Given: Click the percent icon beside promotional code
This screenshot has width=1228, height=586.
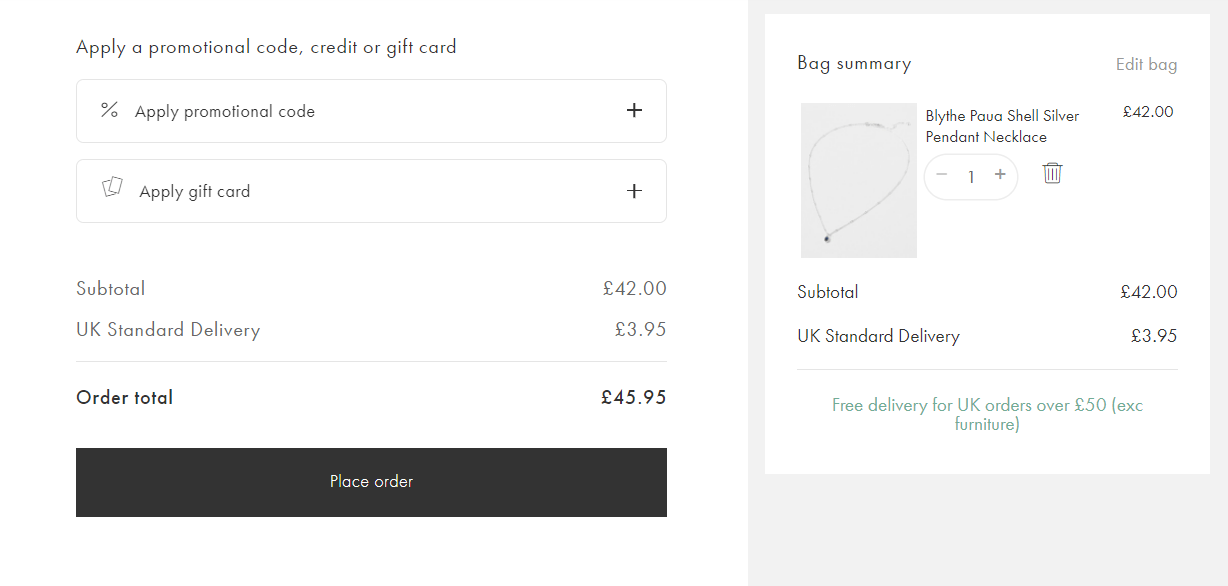Looking at the screenshot, I should click(110, 111).
